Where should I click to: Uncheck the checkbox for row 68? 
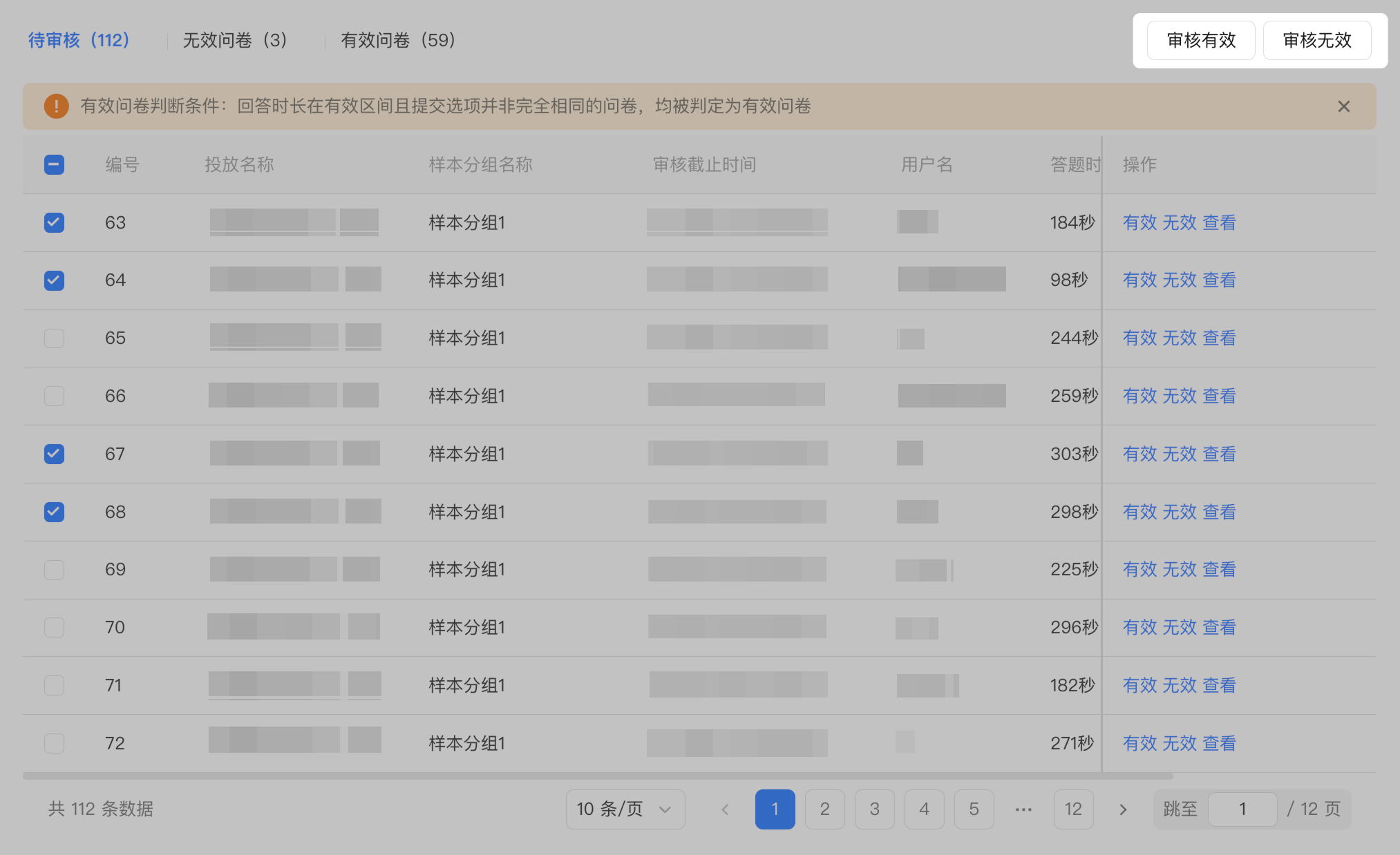pos(54,512)
